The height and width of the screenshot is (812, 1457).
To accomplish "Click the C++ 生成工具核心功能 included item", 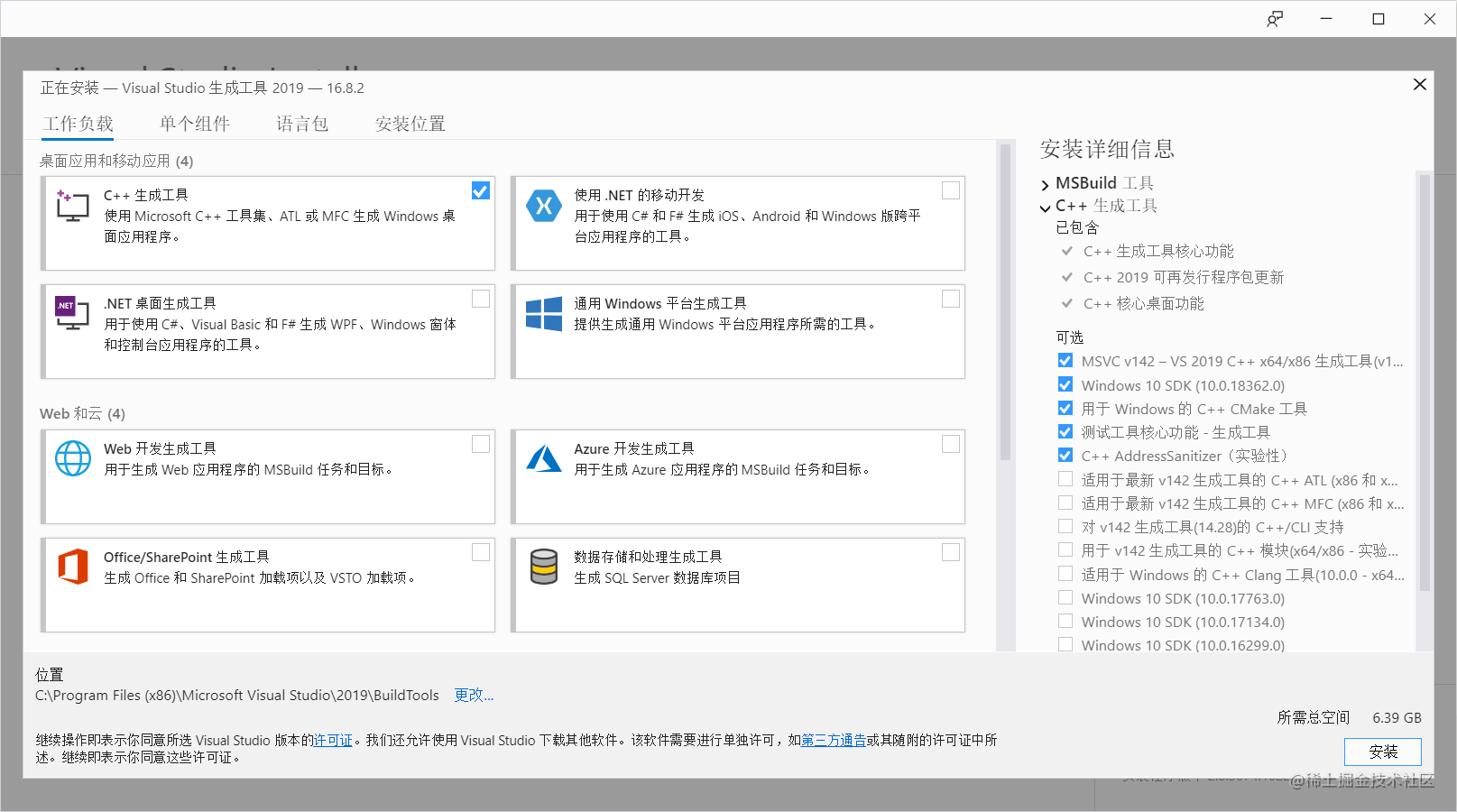I will pos(1158,252).
